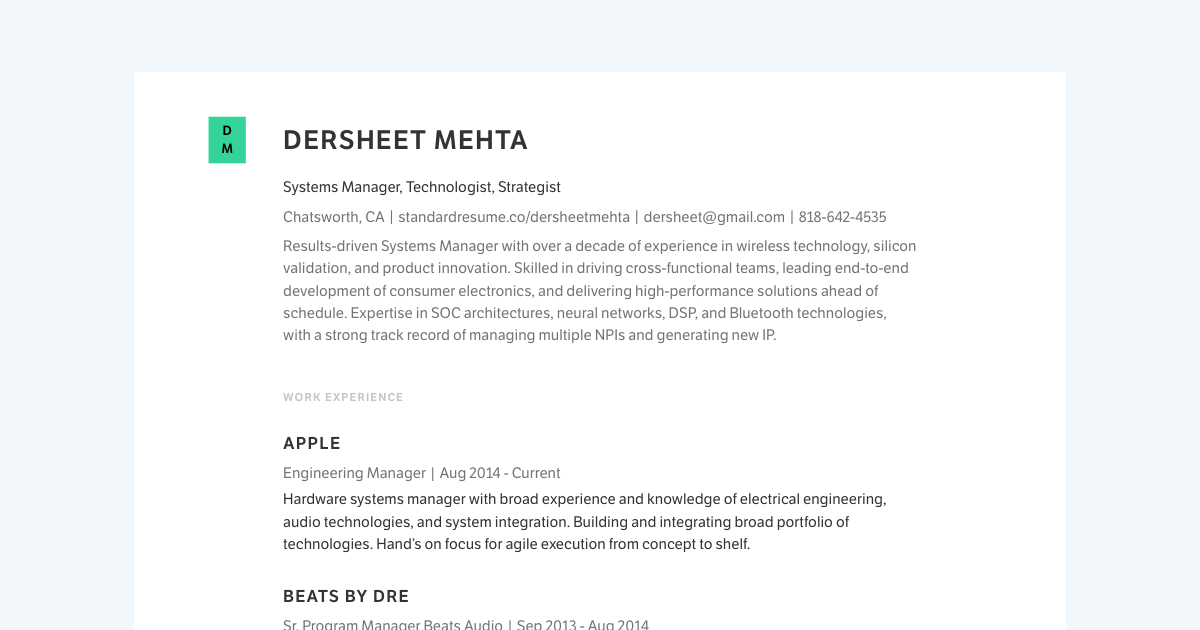The height and width of the screenshot is (630, 1200).
Task: Click the Engineering Manager job title
Action: pyautogui.click(x=354, y=473)
